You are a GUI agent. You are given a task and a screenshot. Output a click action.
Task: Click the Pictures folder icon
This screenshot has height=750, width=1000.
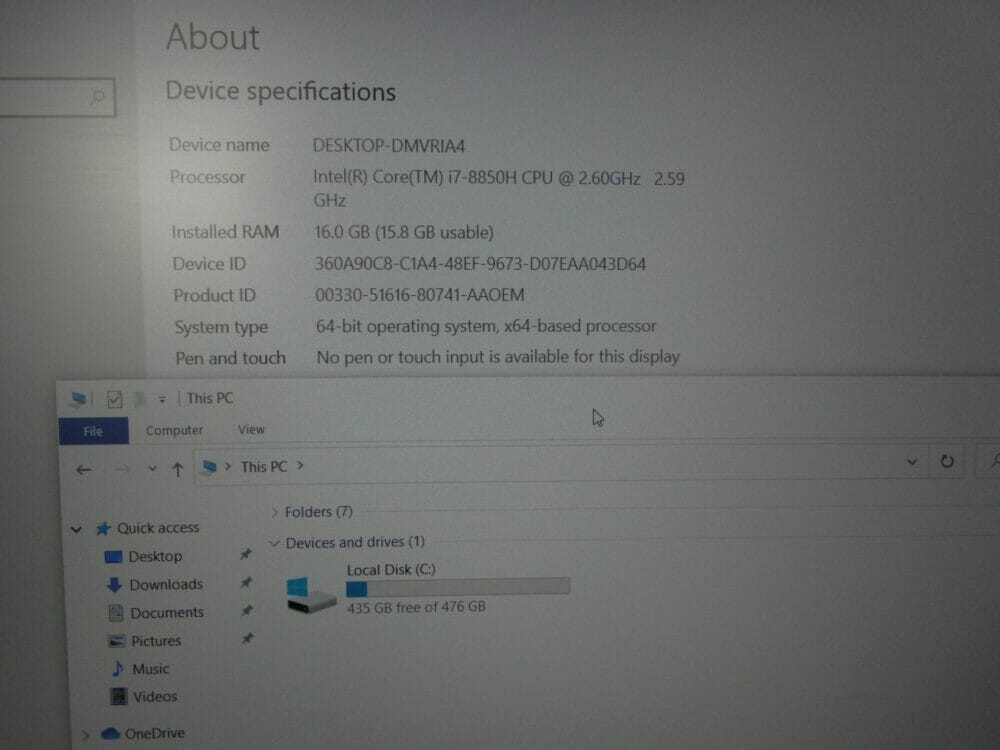point(116,641)
